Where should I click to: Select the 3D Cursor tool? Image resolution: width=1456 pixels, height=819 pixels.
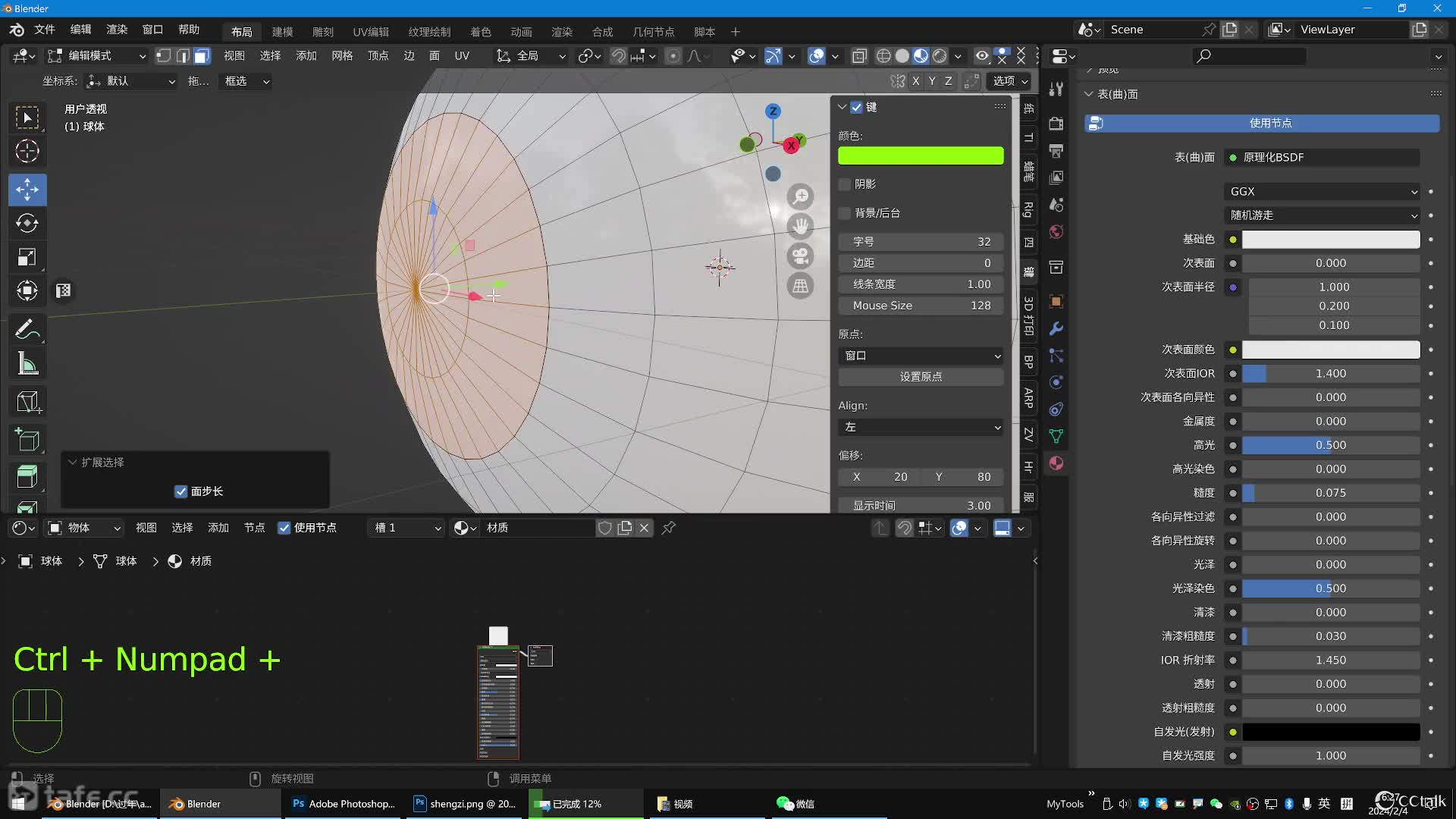27,152
